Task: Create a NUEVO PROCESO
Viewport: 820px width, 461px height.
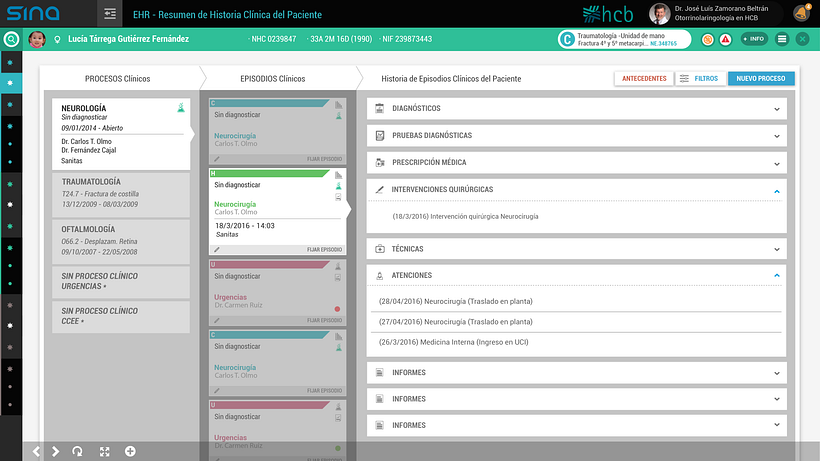Action: (761, 78)
